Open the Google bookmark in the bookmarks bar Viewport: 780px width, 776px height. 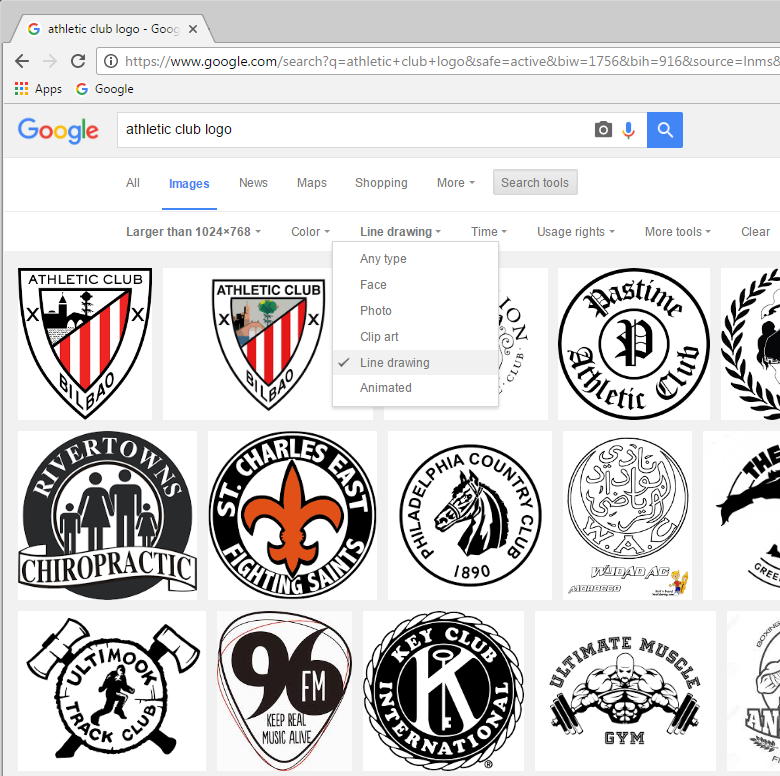point(104,89)
